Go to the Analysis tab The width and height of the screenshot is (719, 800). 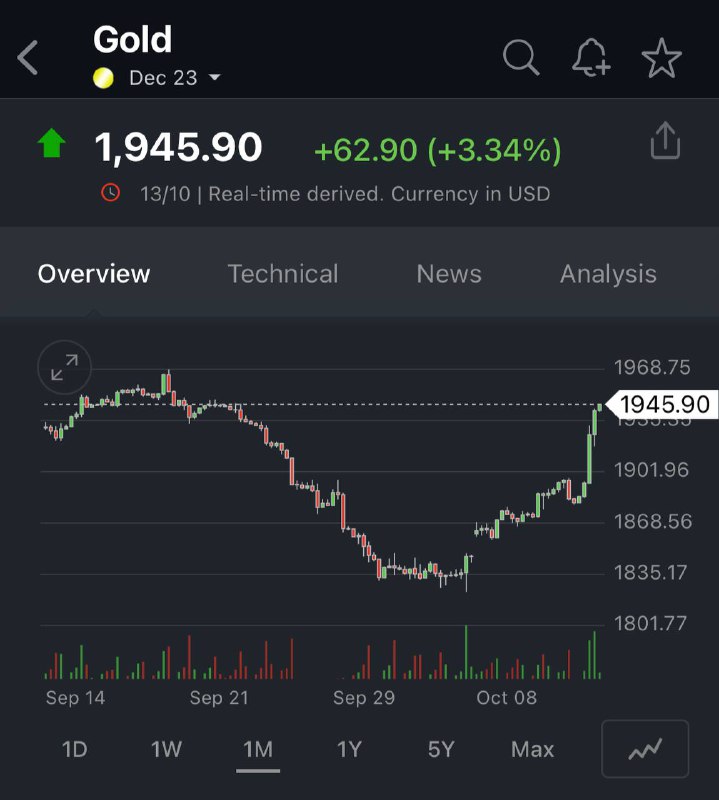tap(608, 274)
